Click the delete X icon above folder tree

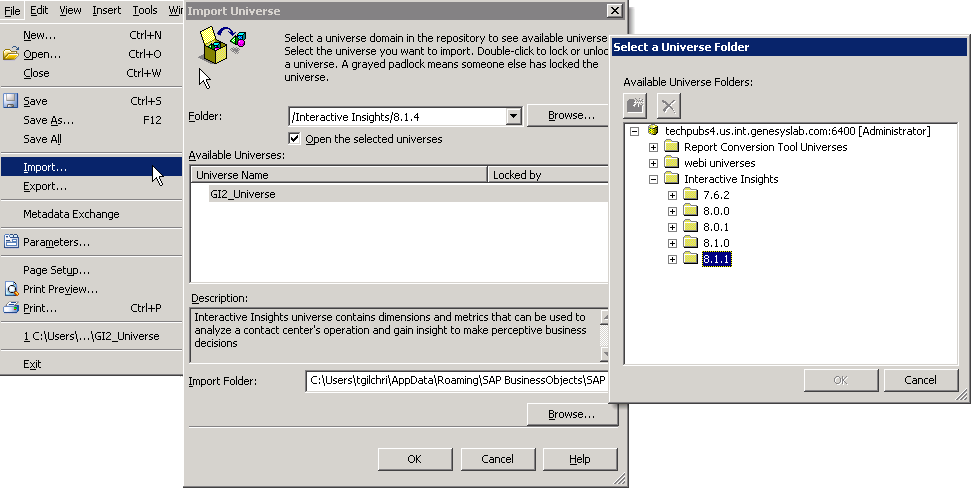[668, 105]
